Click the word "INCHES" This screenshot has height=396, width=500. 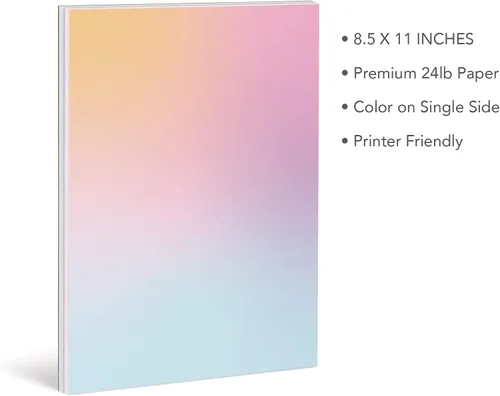445,39
